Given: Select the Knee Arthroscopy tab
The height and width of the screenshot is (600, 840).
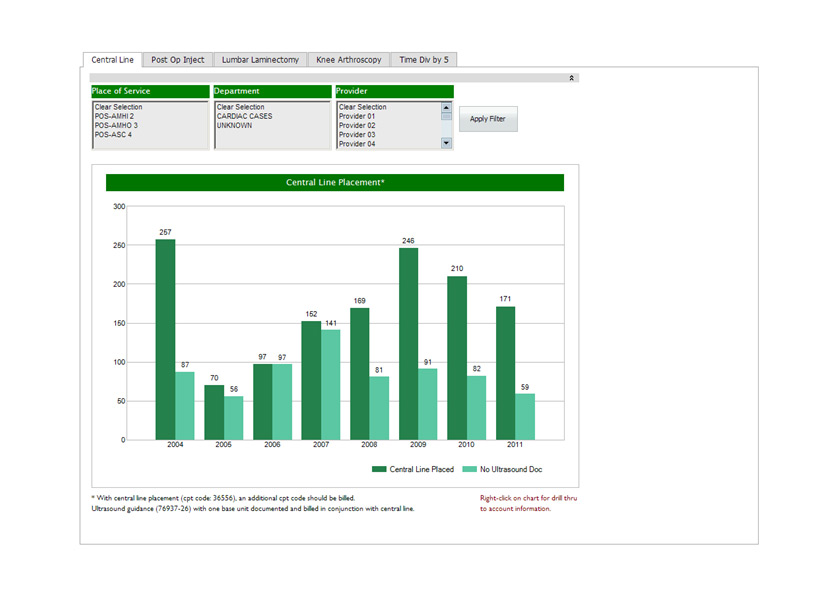Looking at the screenshot, I should click(348, 60).
